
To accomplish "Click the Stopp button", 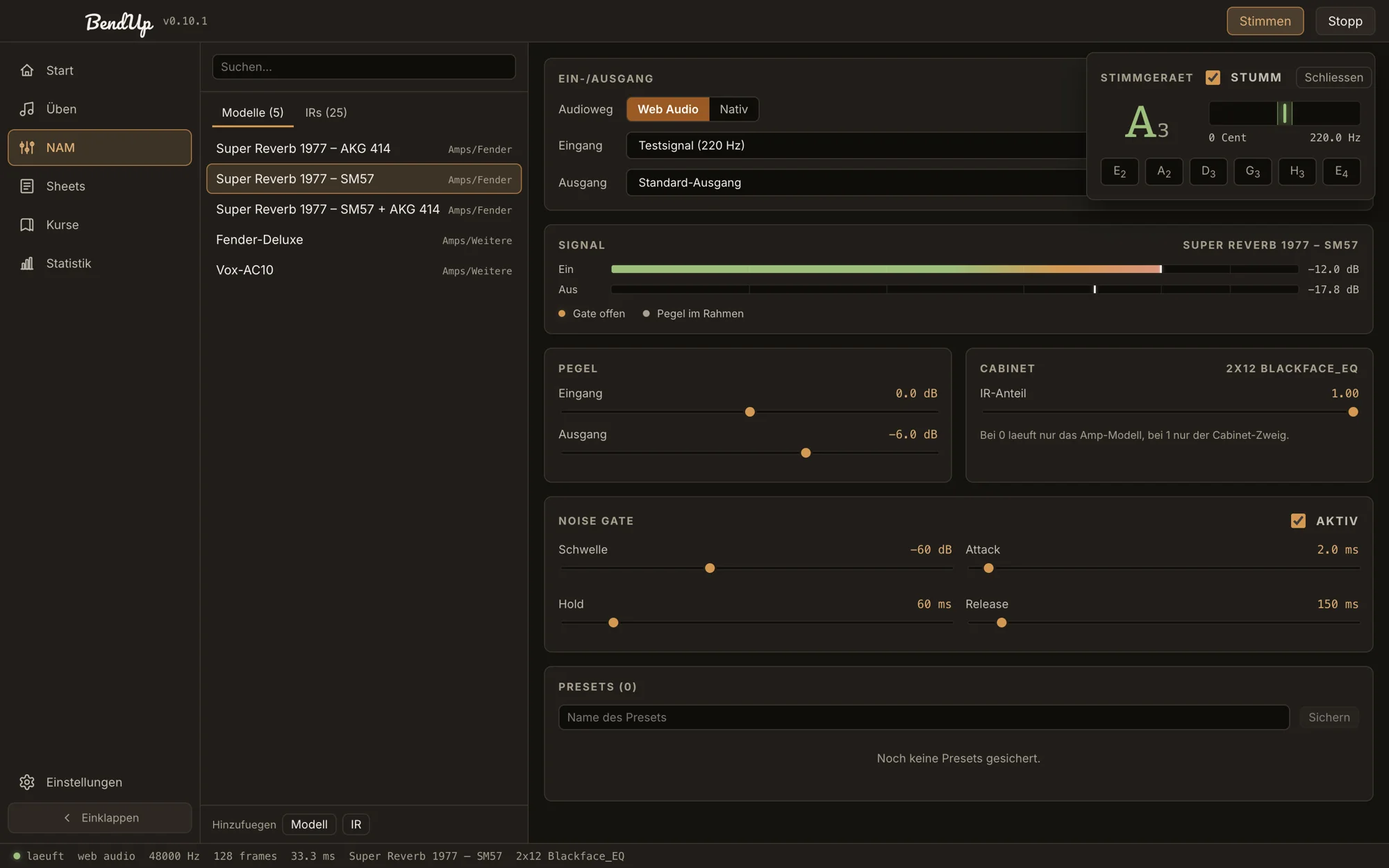I will pyautogui.click(x=1345, y=21).
